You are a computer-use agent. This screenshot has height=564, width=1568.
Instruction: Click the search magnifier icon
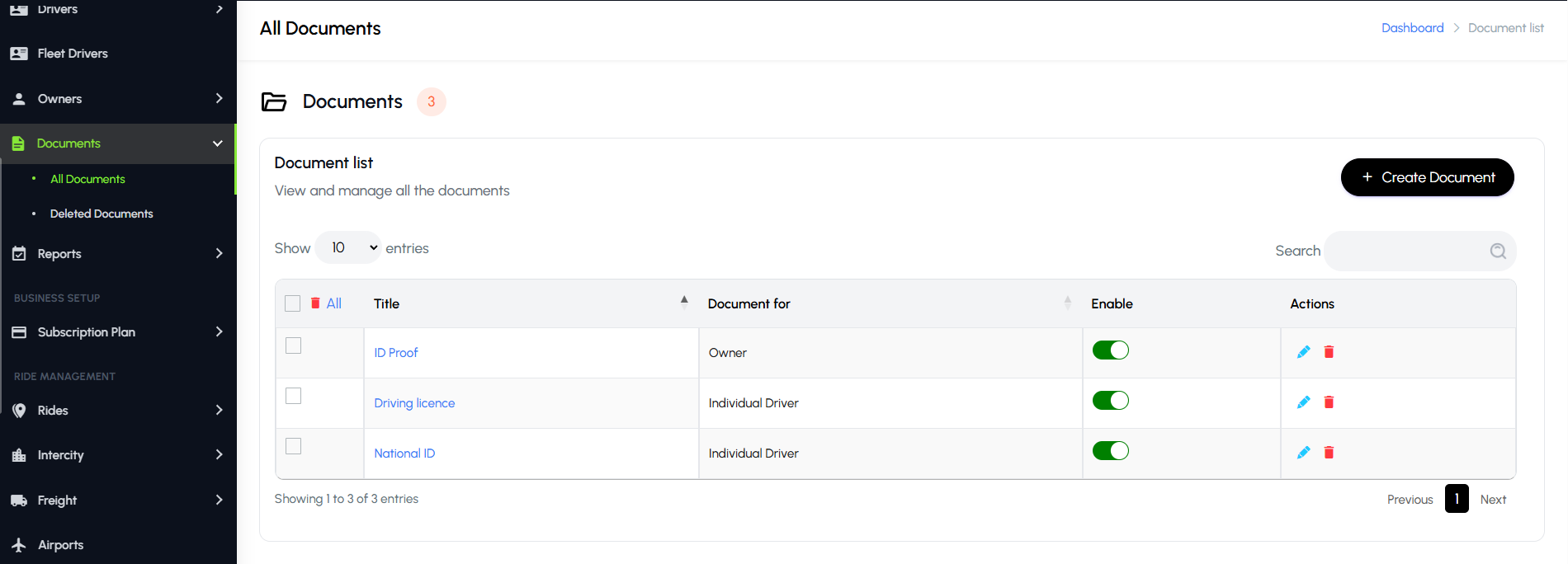1498,251
